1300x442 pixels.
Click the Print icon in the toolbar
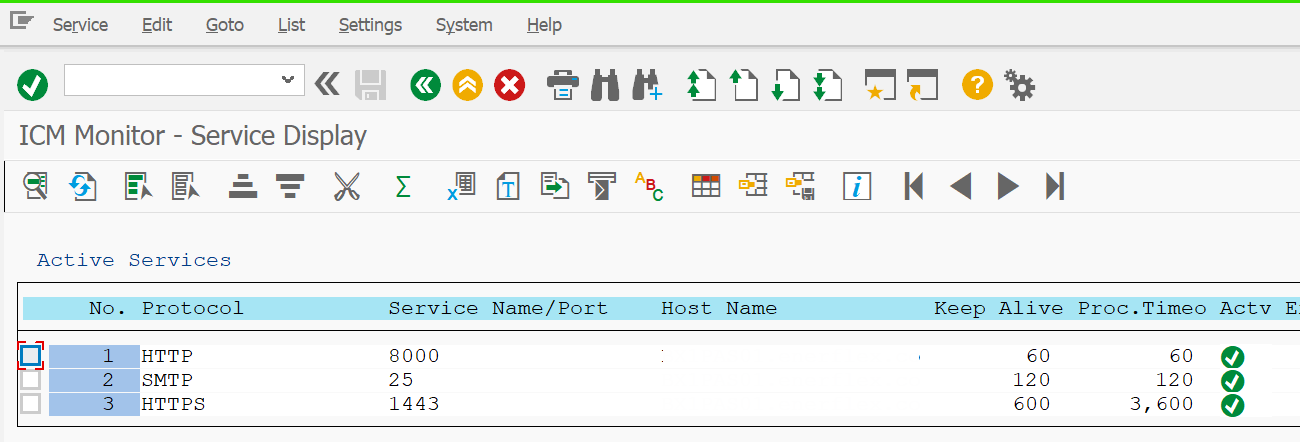click(x=563, y=85)
